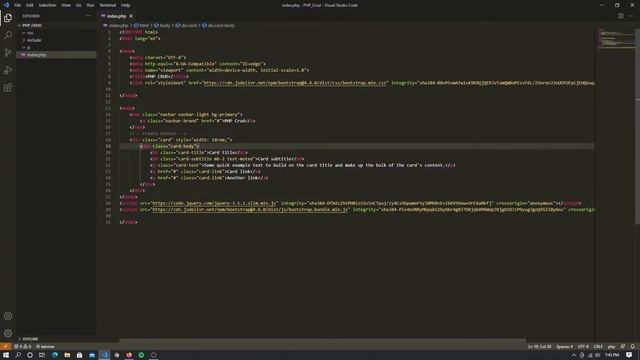Open the File menu
640x360 pixels.
click(x=18, y=5)
